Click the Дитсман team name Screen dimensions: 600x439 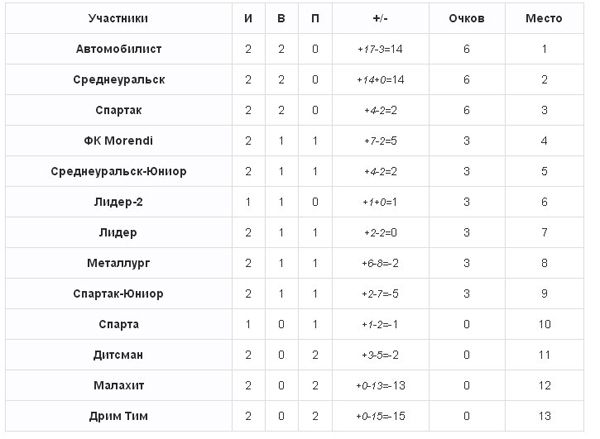click(x=119, y=355)
